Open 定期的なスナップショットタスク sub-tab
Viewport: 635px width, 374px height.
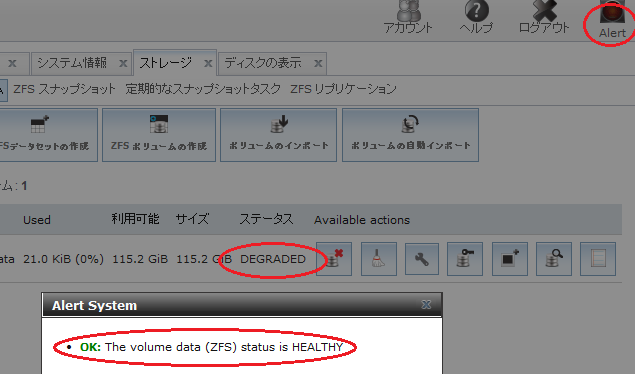(x=203, y=89)
